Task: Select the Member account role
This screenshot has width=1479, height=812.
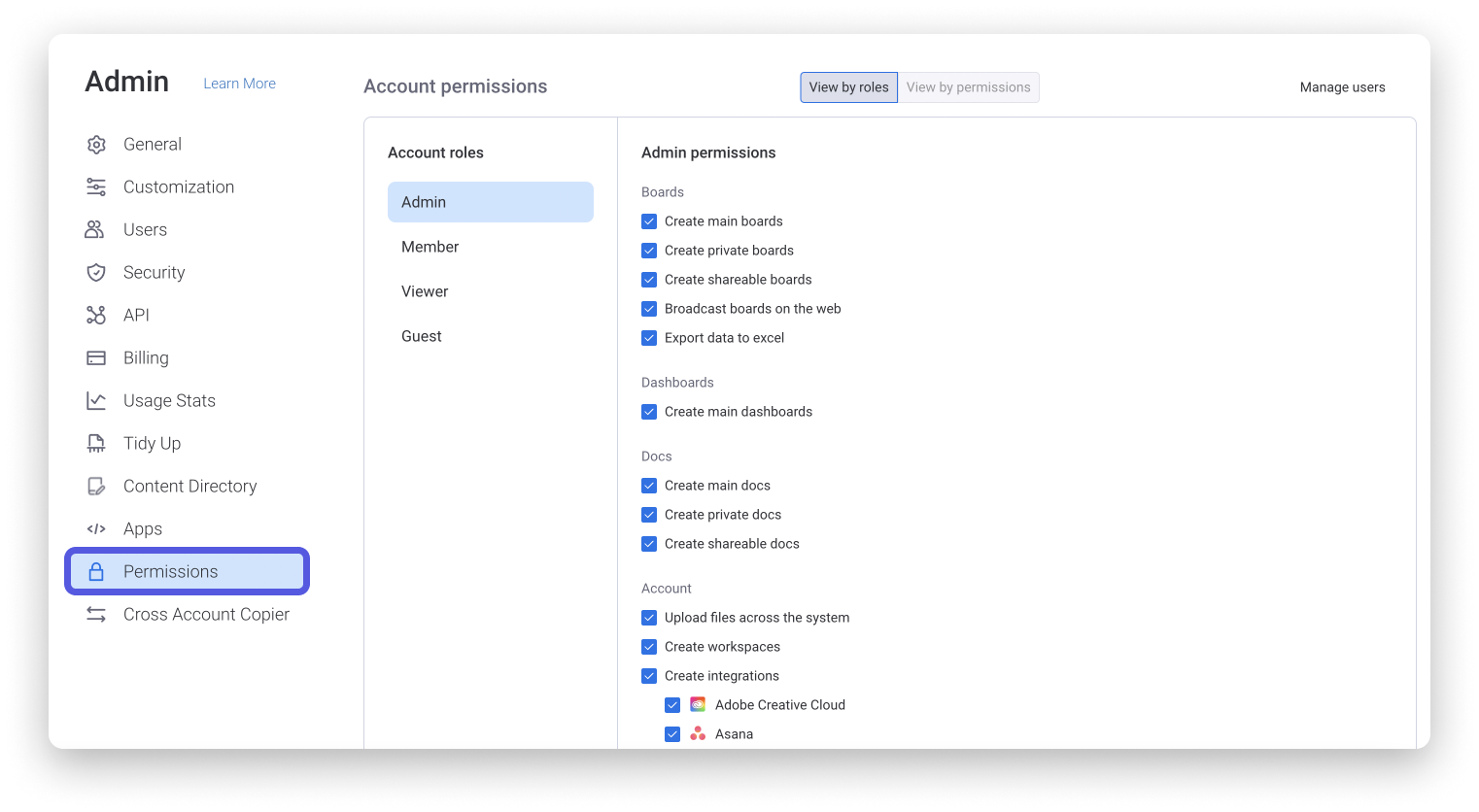Action: tap(491, 247)
